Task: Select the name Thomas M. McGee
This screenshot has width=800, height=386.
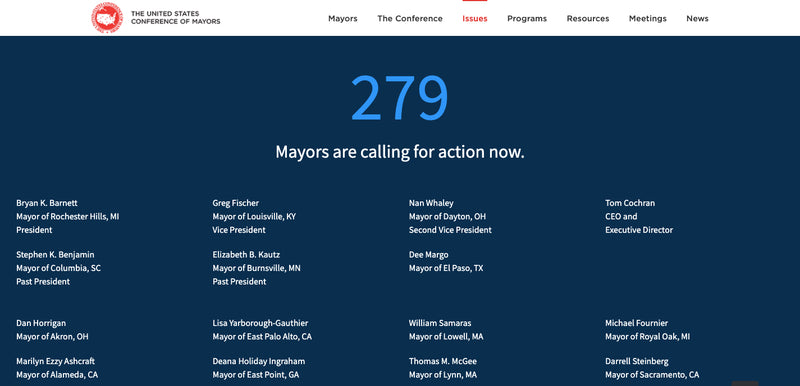Action: point(443,361)
